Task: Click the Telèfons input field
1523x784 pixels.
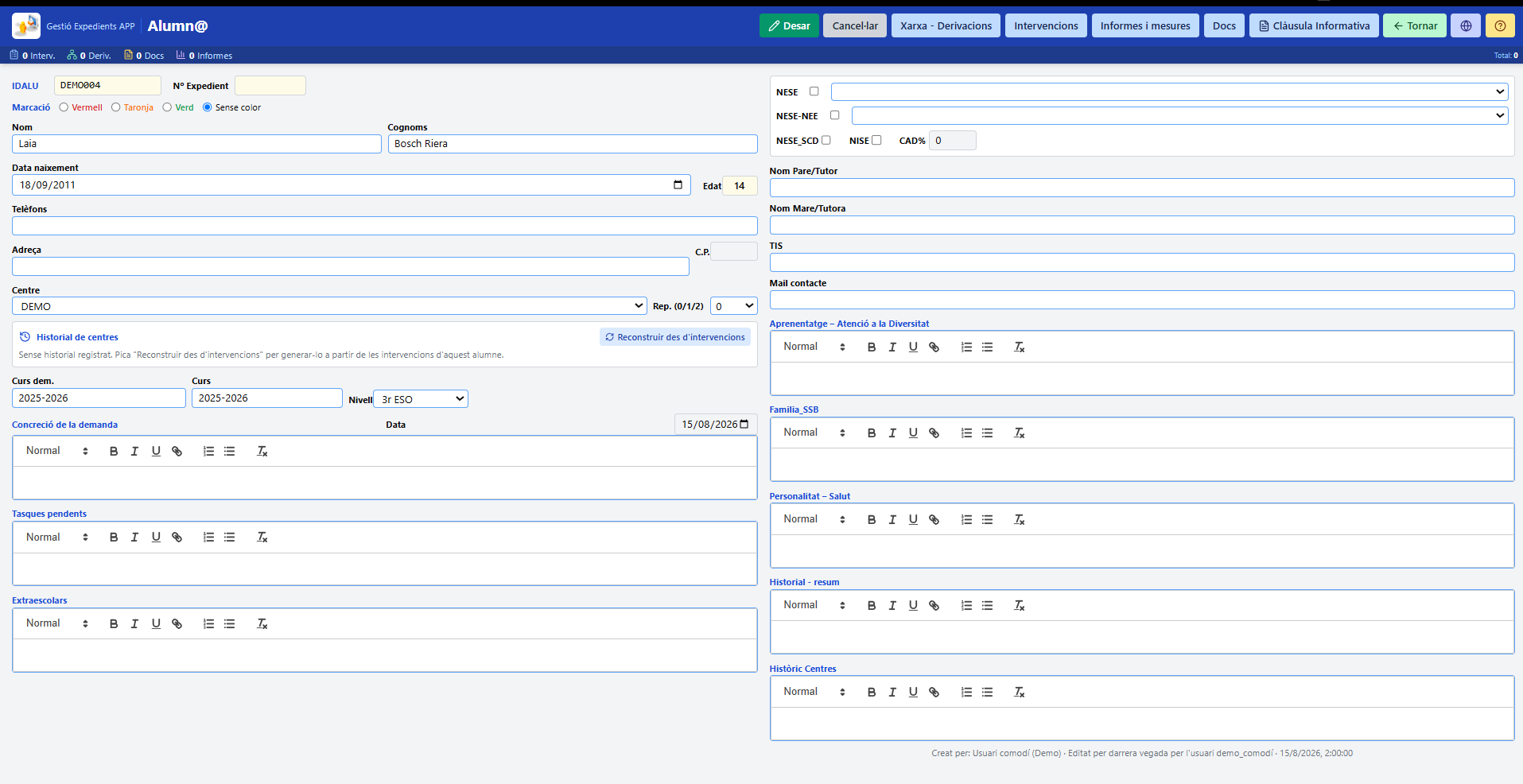Action: [385, 226]
